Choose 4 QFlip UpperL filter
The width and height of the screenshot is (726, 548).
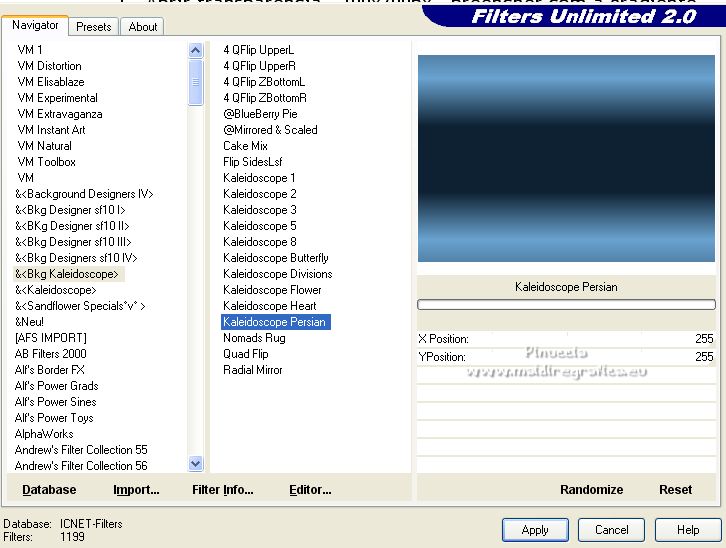click(x=258, y=50)
